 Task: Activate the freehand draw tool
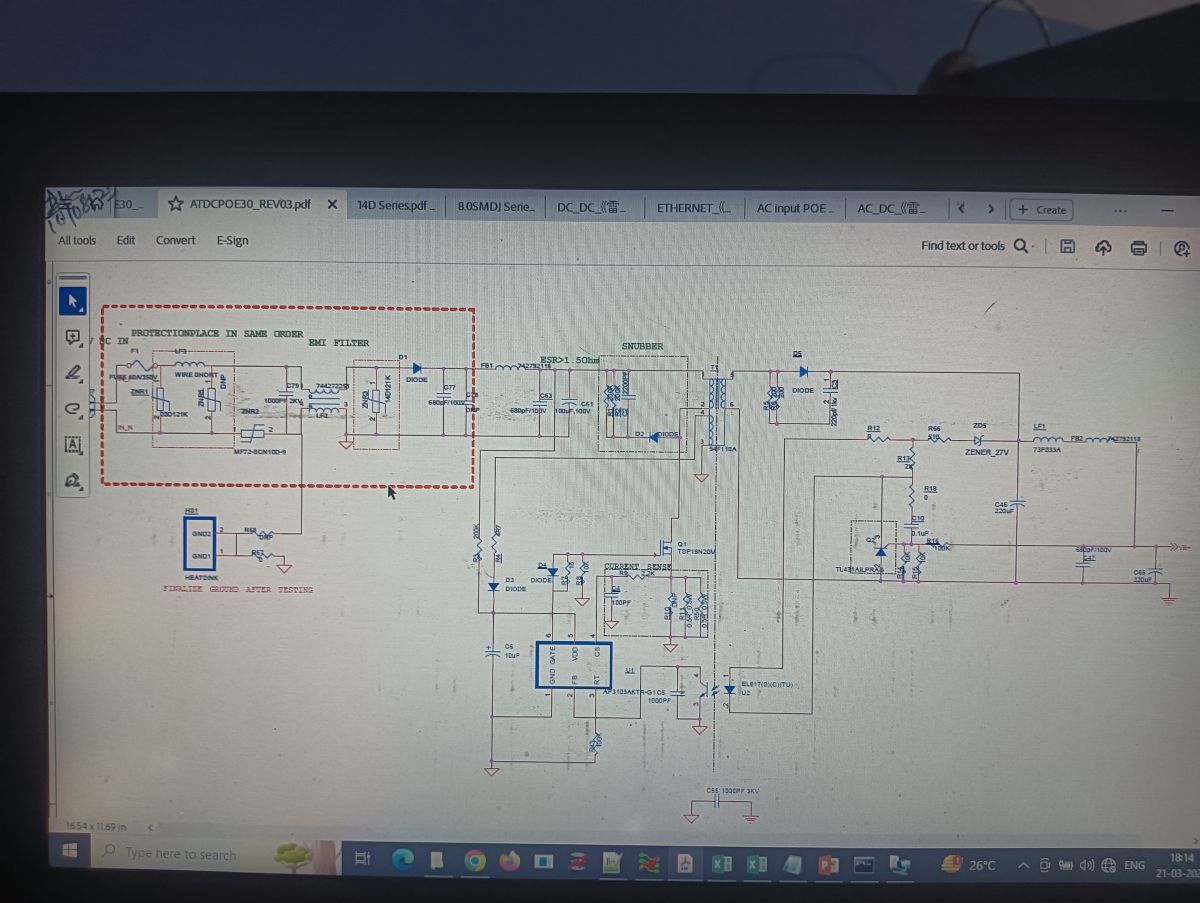(73, 407)
